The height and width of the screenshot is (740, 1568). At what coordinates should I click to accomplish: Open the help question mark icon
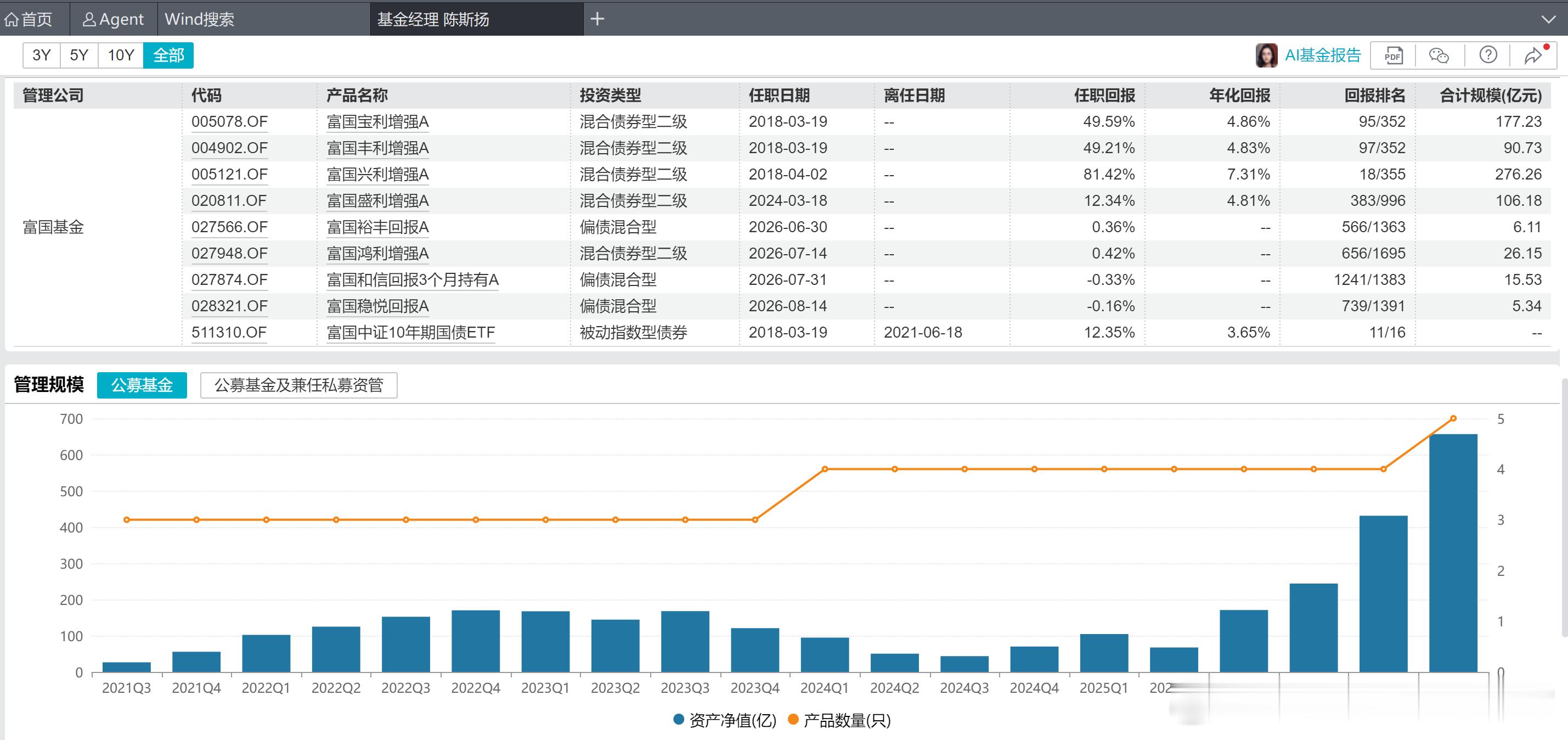click(x=1488, y=55)
